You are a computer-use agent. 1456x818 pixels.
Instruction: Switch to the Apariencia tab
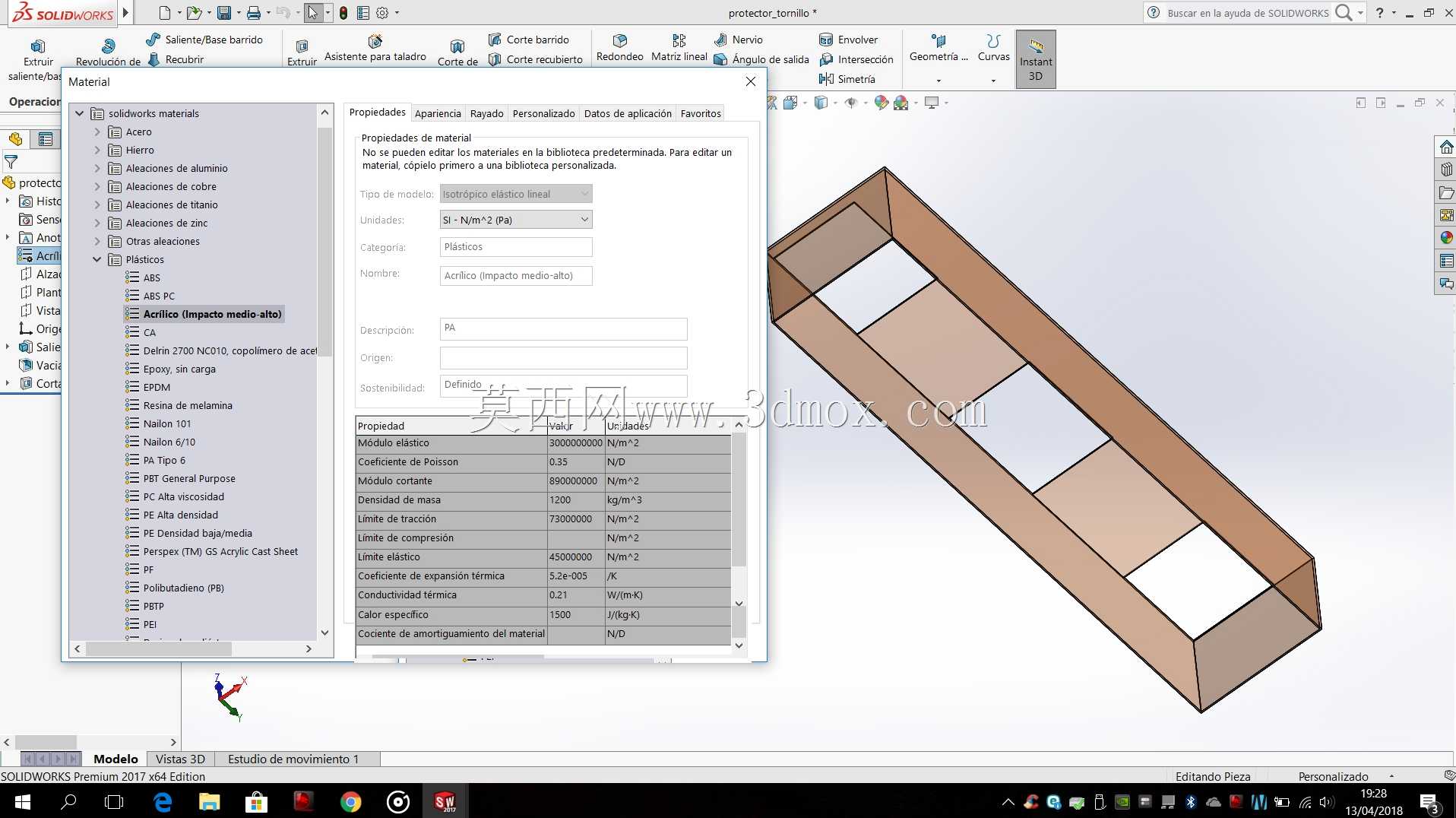click(x=438, y=113)
